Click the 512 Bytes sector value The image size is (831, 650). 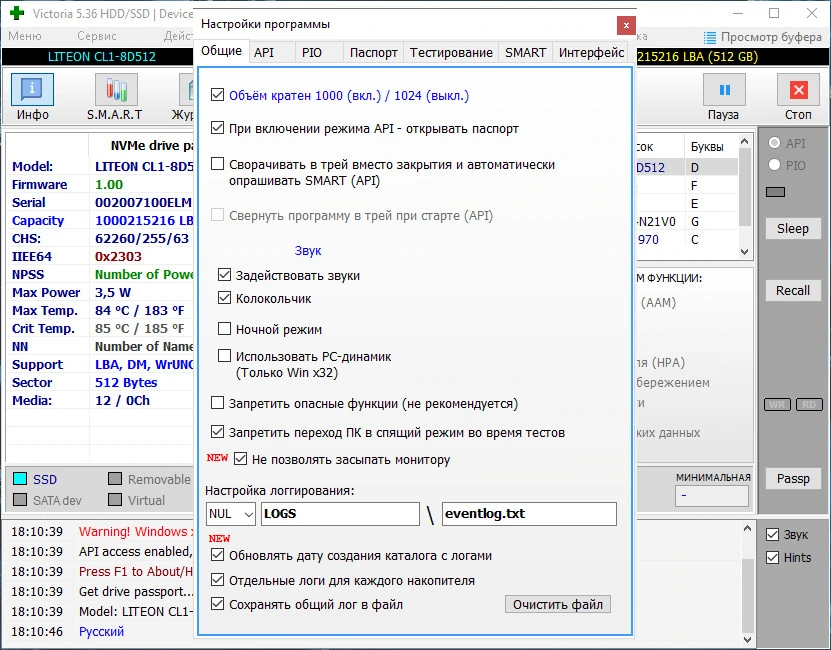[126, 382]
